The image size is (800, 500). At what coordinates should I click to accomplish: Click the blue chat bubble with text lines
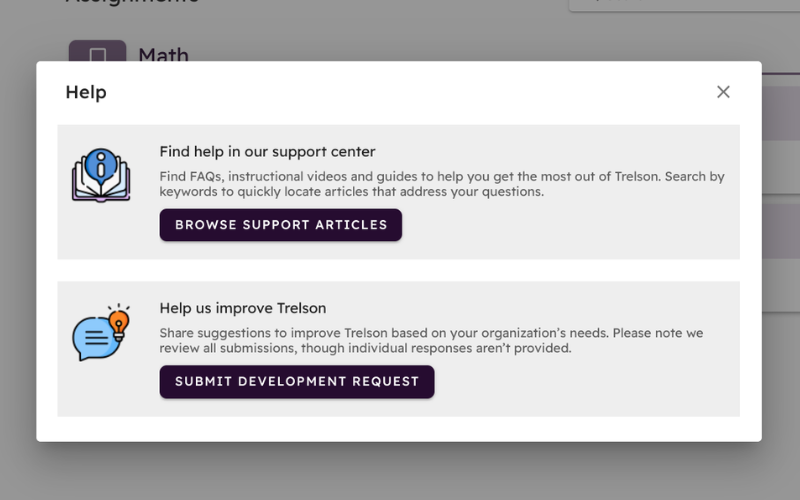click(x=95, y=339)
